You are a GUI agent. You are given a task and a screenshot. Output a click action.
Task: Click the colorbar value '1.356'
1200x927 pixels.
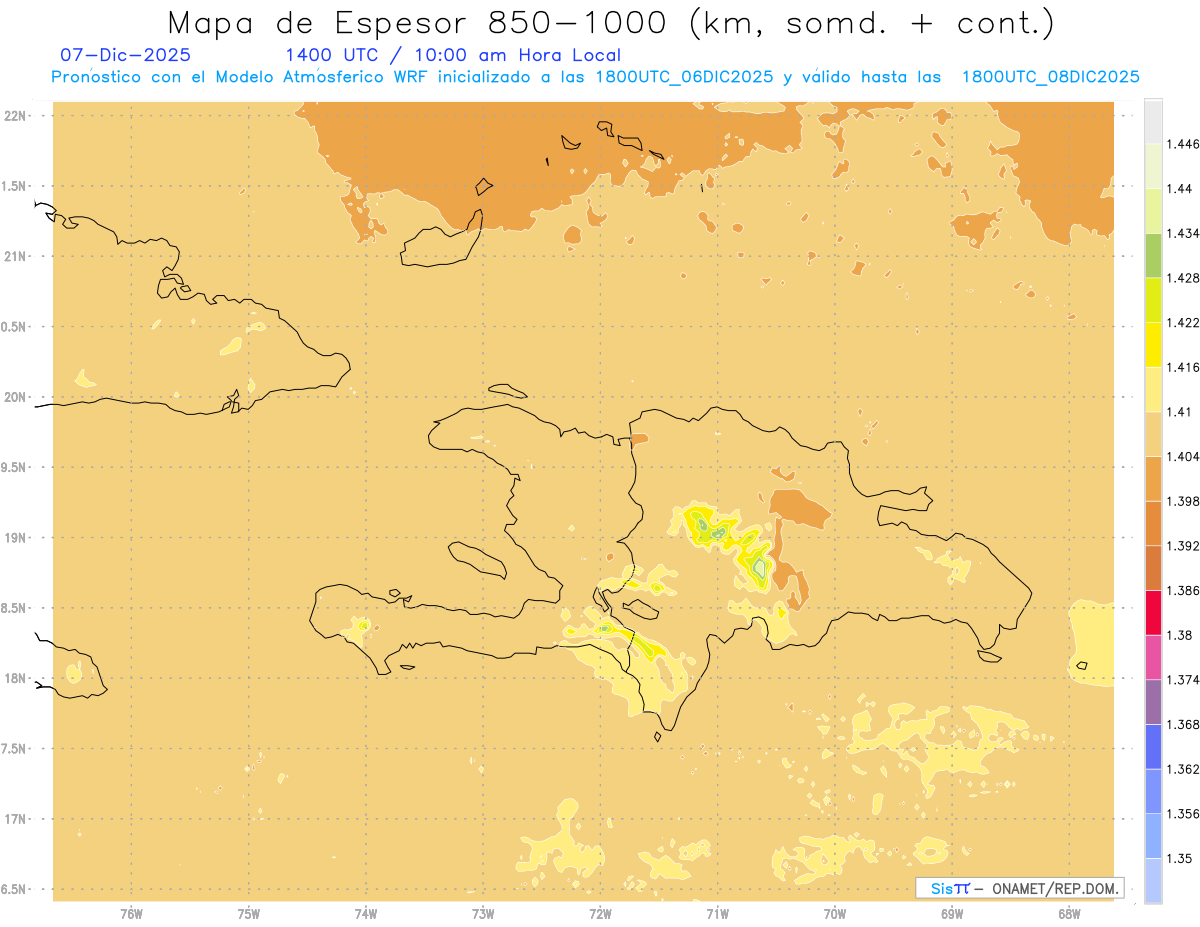pos(1185,814)
